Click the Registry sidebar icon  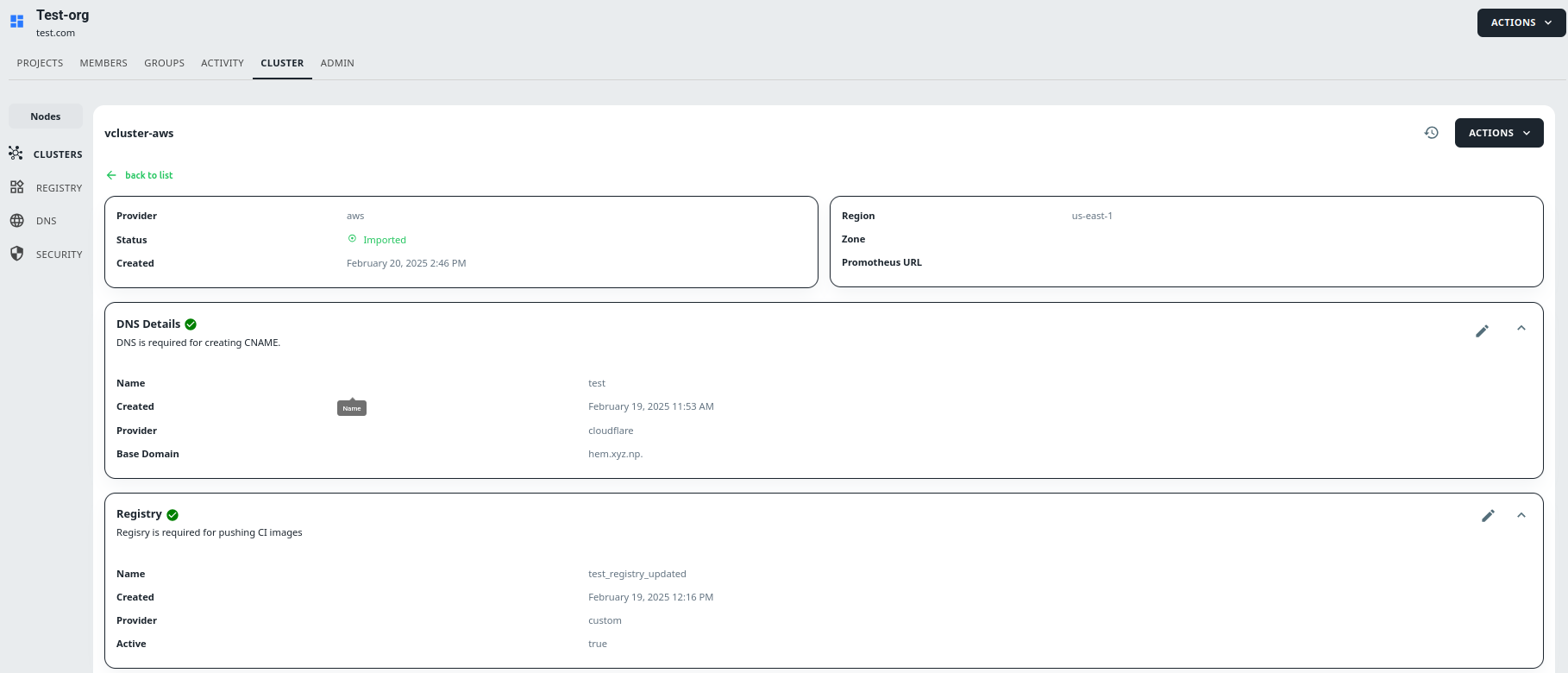click(x=17, y=187)
